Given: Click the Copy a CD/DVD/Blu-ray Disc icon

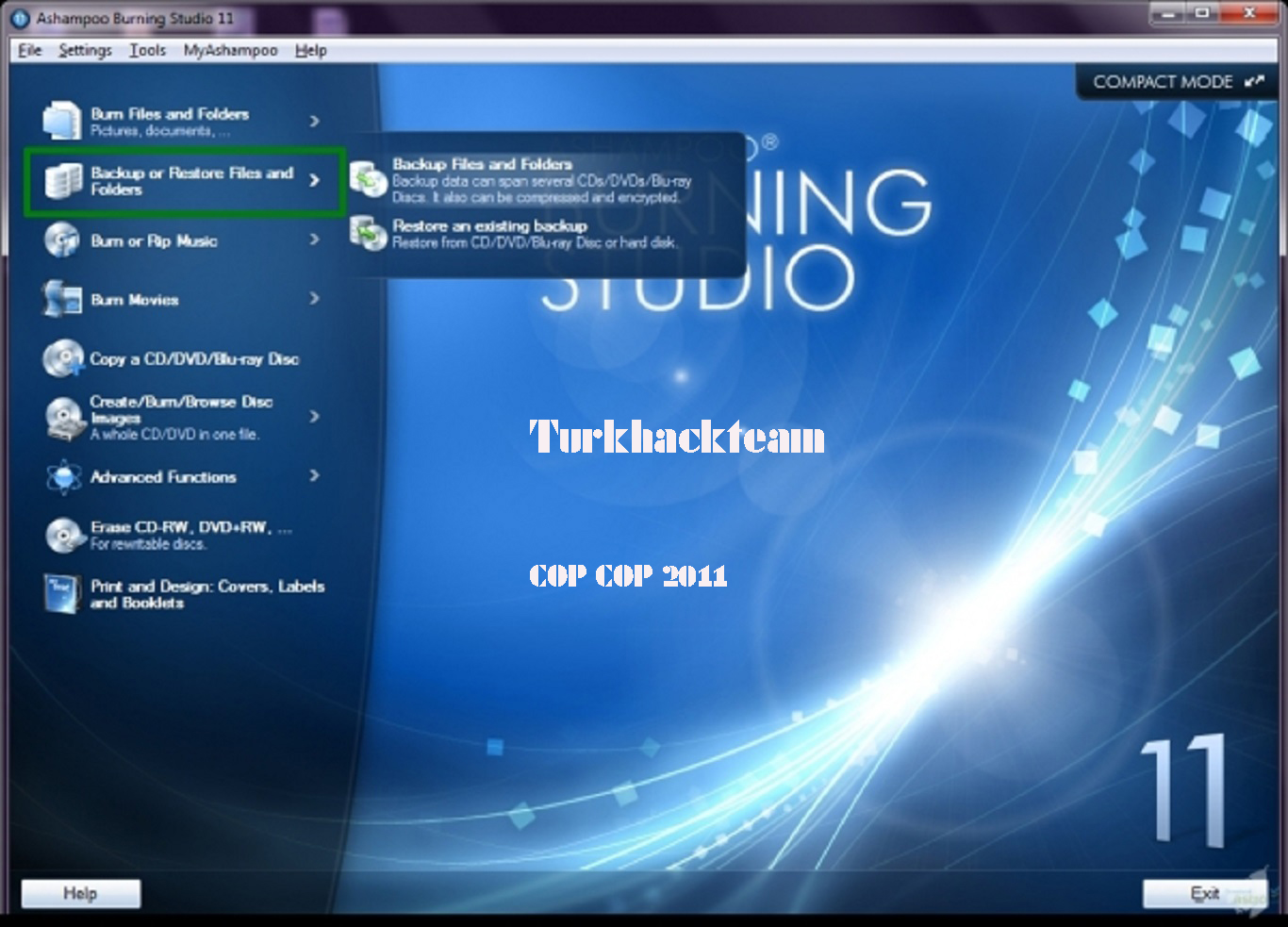Looking at the screenshot, I should point(62,358).
